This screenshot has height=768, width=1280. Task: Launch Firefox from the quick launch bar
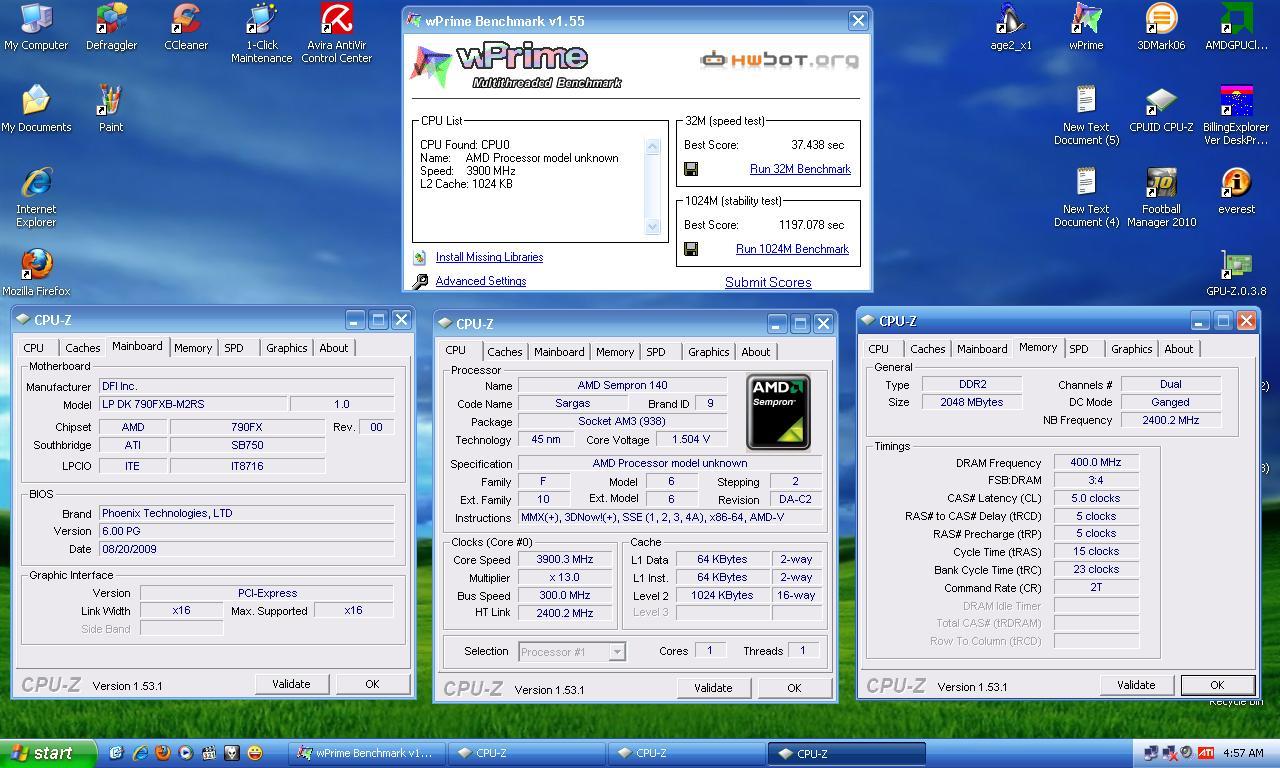coord(162,753)
